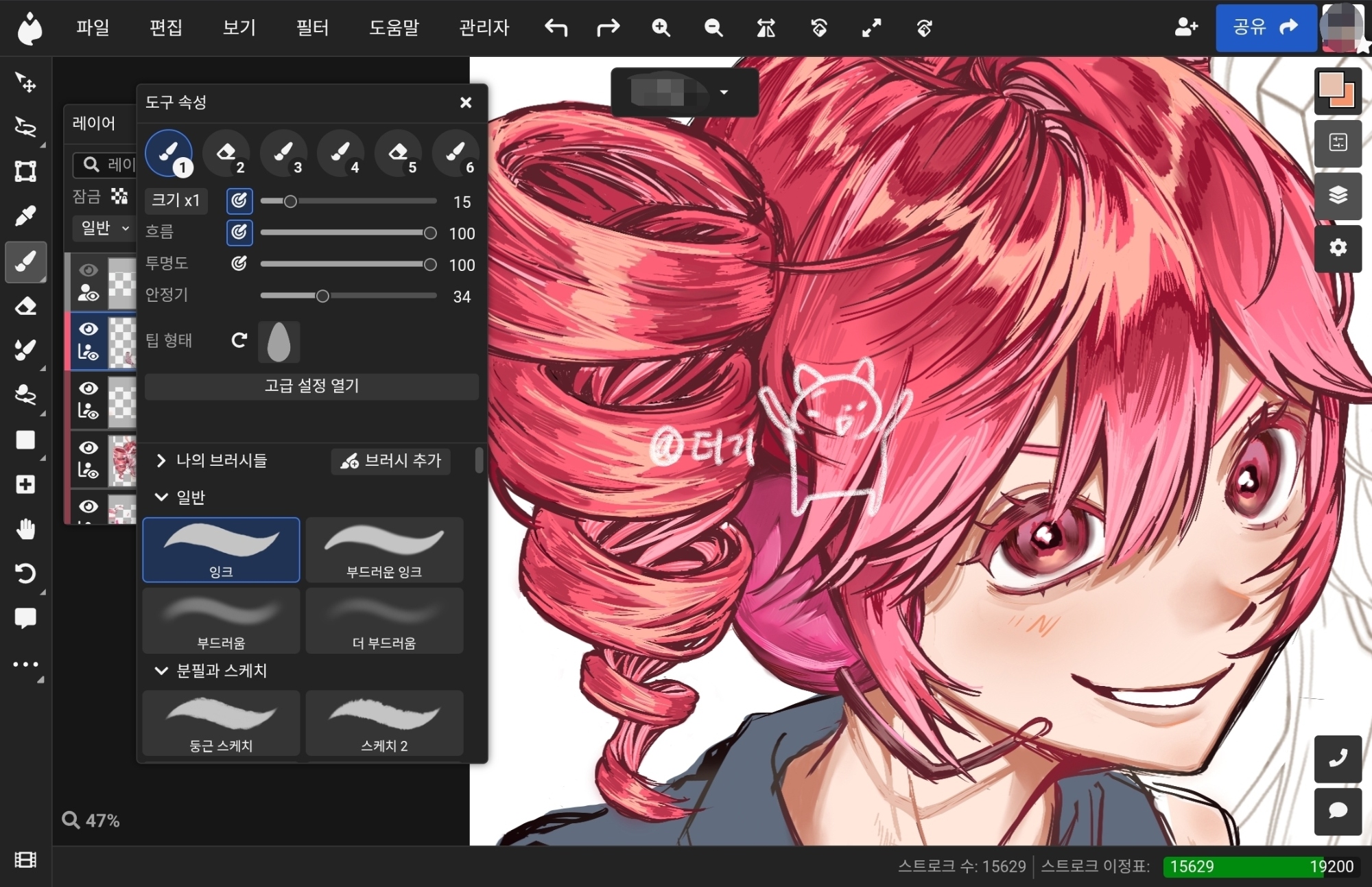Toggle pen pressure for 크기 size
Screen dimensions: 1372x887
pos(239,201)
